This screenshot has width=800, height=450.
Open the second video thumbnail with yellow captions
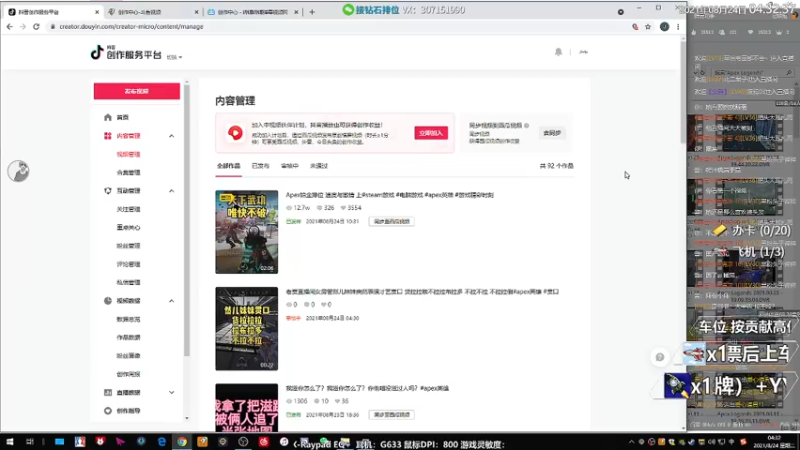pos(246,329)
